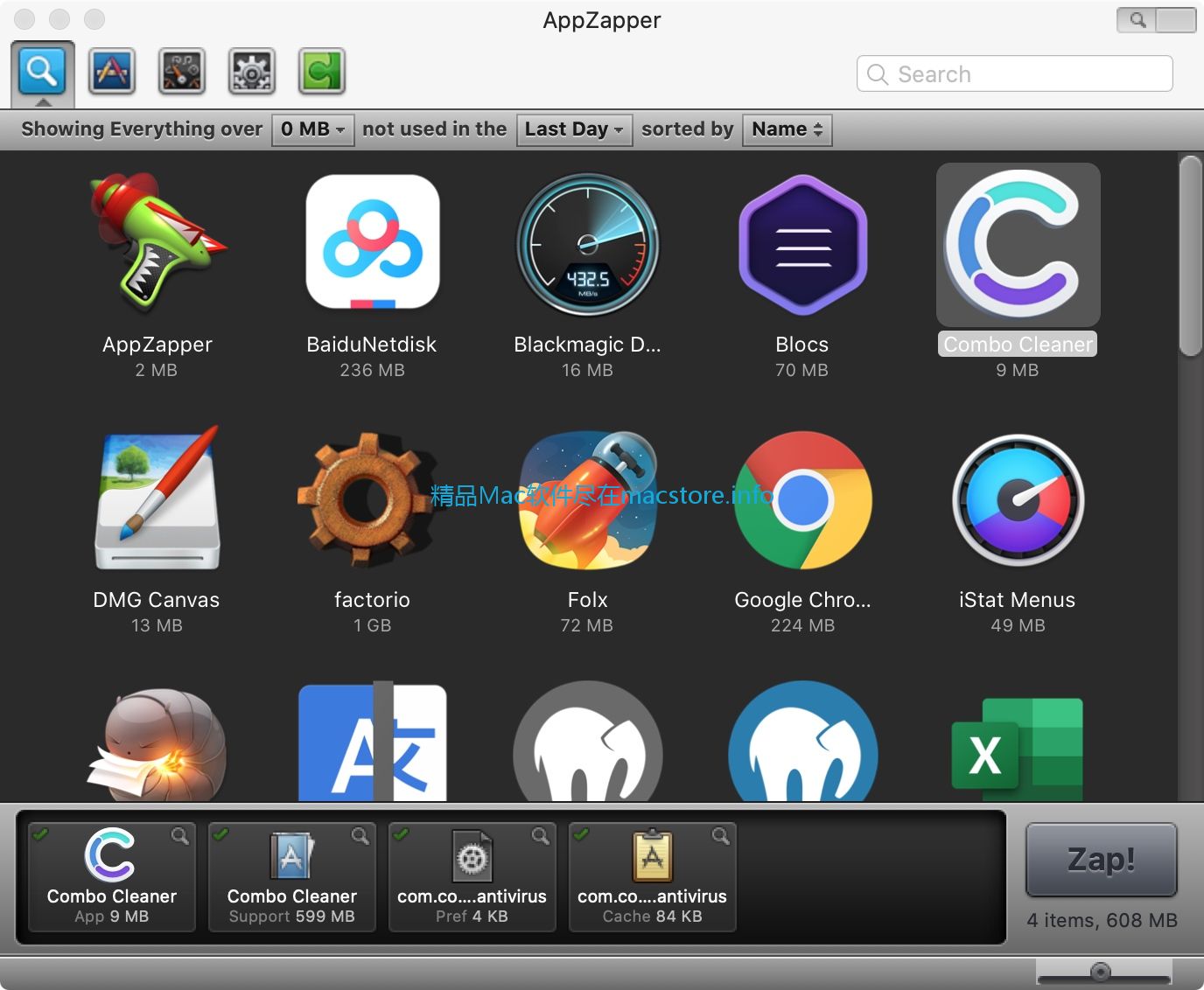Click the Search field

coord(1015,74)
